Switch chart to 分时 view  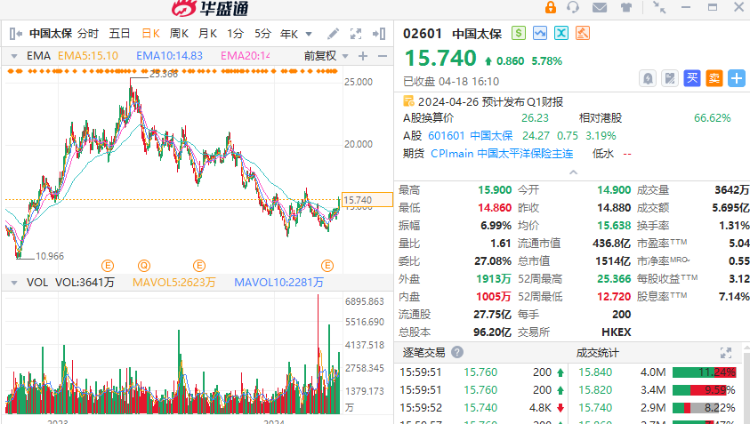[x=88, y=33]
